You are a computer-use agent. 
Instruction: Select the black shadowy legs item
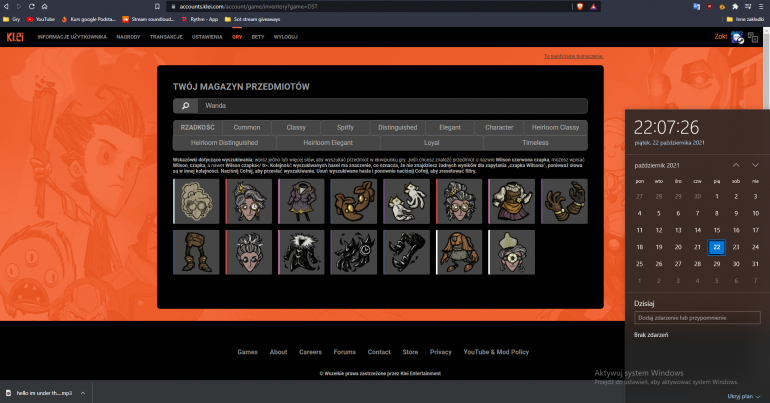(x=406, y=252)
